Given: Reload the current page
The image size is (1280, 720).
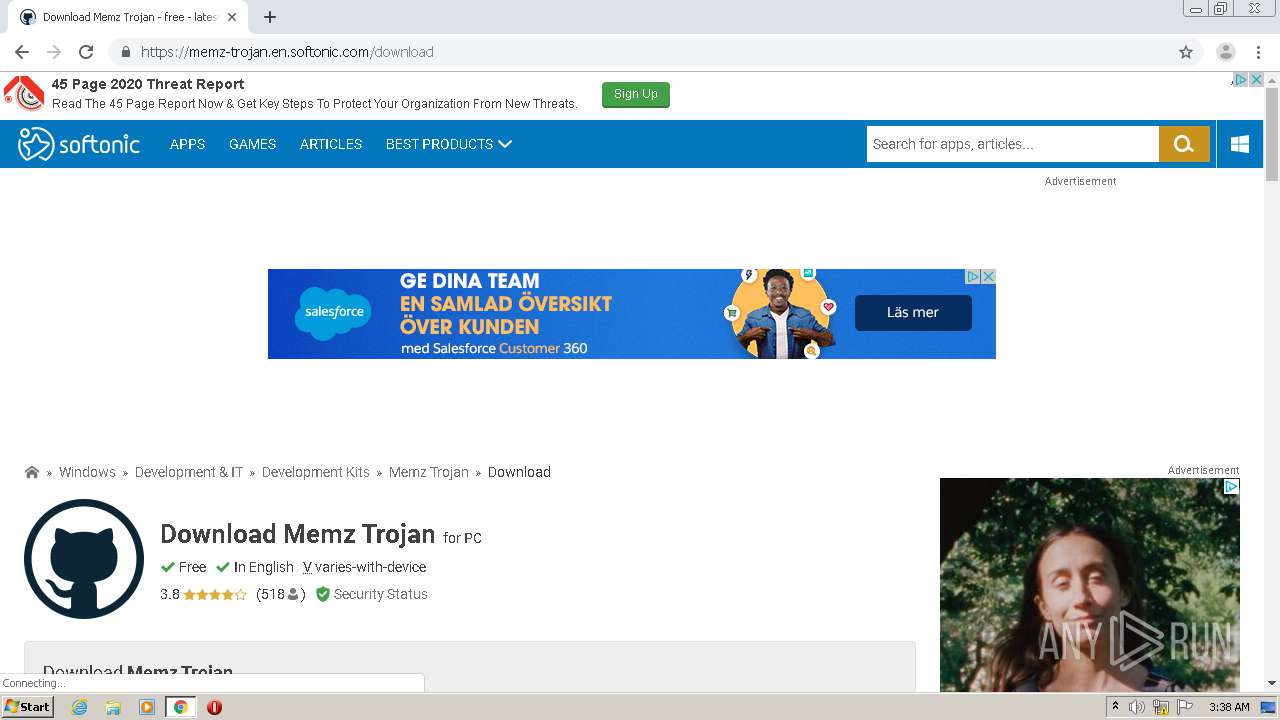Looking at the screenshot, I should tap(86, 52).
